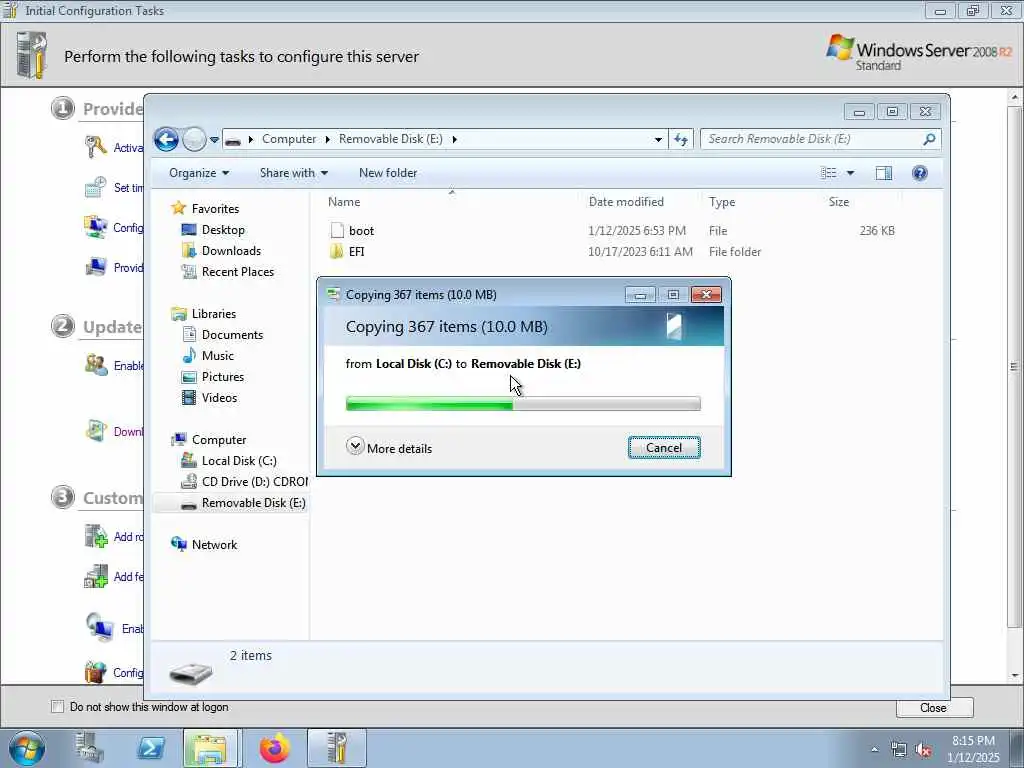The height and width of the screenshot is (768, 1024).
Task: Expand dropdown arrow after Removable Disk (E:) breadcrumb
Action: [455, 139]
